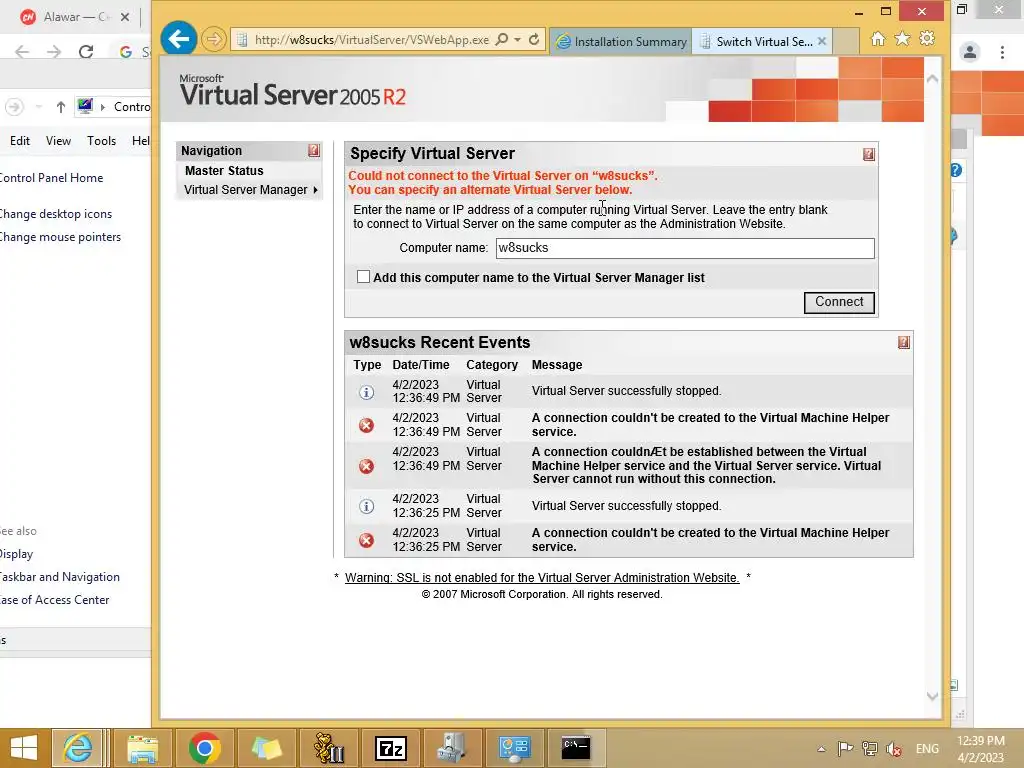Click info icon of first stopped event

(366, 392)
